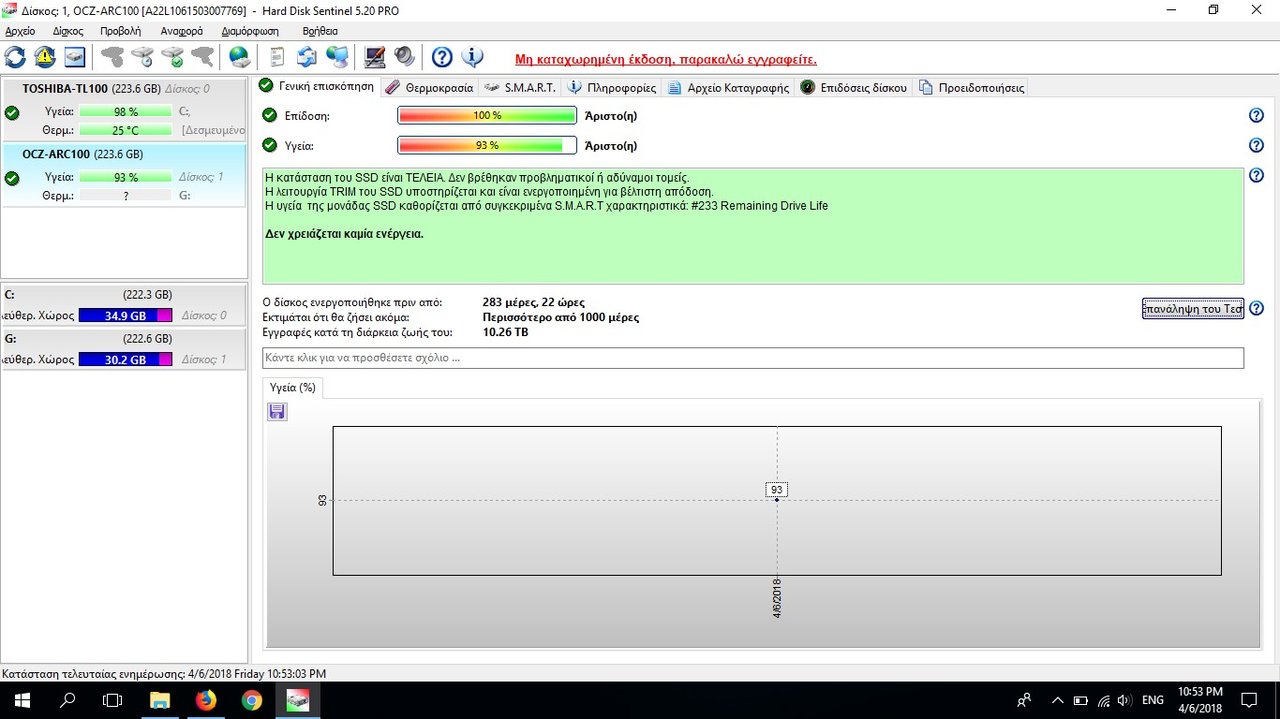
Task: Open the Διαμόρφωση menu
Action: tap(250, 31)
